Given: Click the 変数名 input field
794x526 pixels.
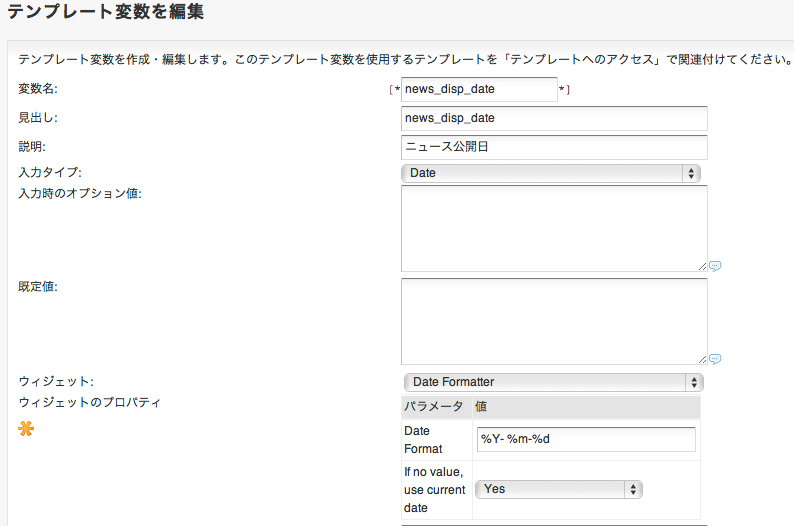Looking at the screenshot, I should (479, 89).
